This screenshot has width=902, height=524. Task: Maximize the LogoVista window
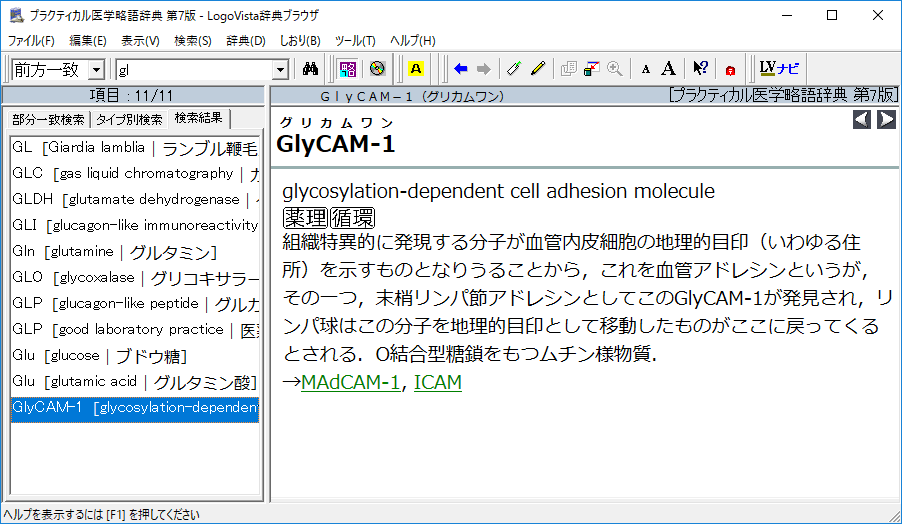pyautogui.click(x=832, y=16)
